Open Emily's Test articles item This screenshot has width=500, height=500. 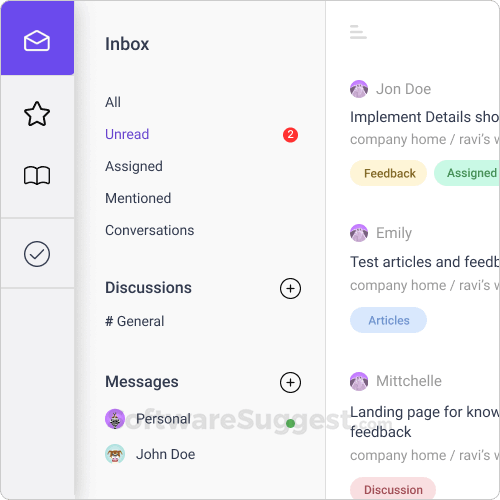pos(425,262)
